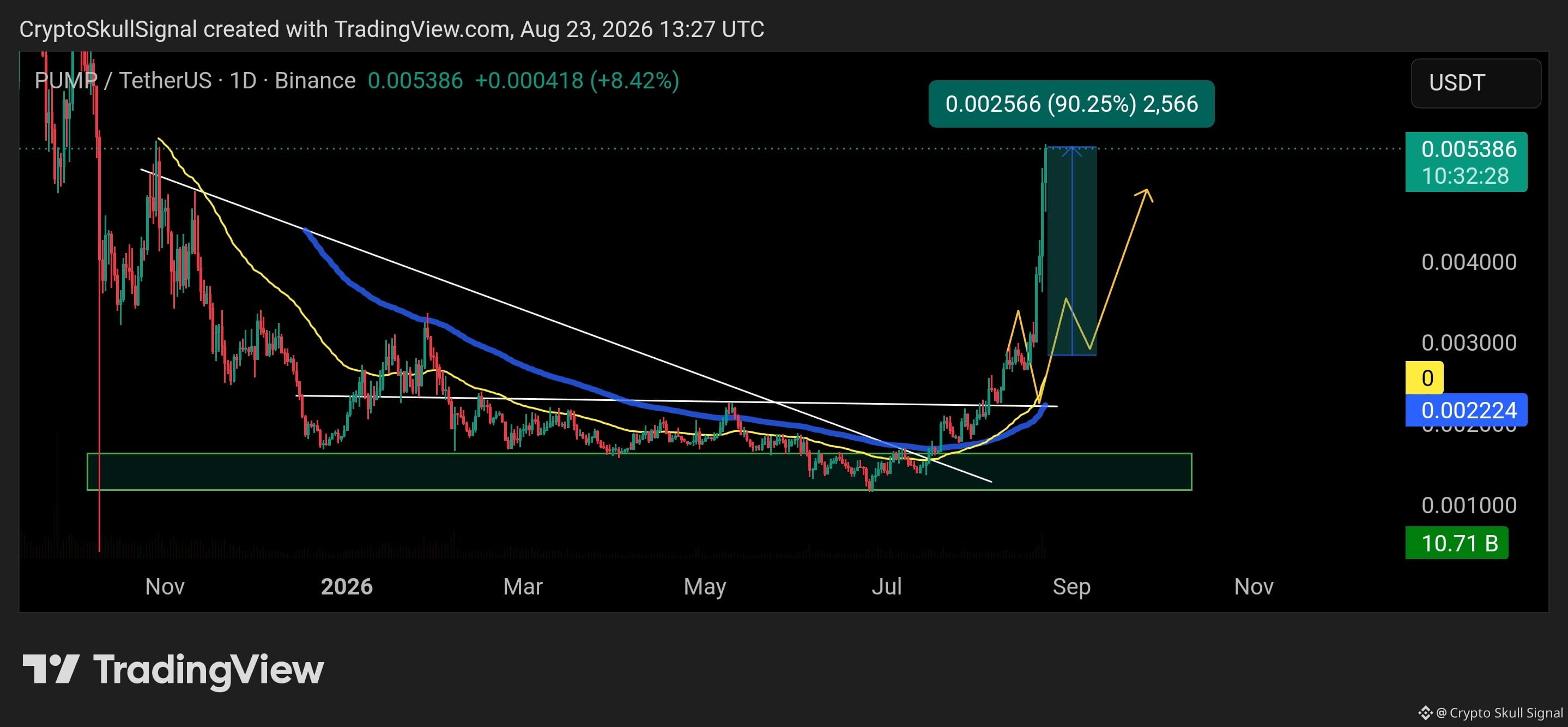Click the blue 0.002224 moving average label
The width and height of the screenshot is (1568, 727).
tap(1466, 410)
